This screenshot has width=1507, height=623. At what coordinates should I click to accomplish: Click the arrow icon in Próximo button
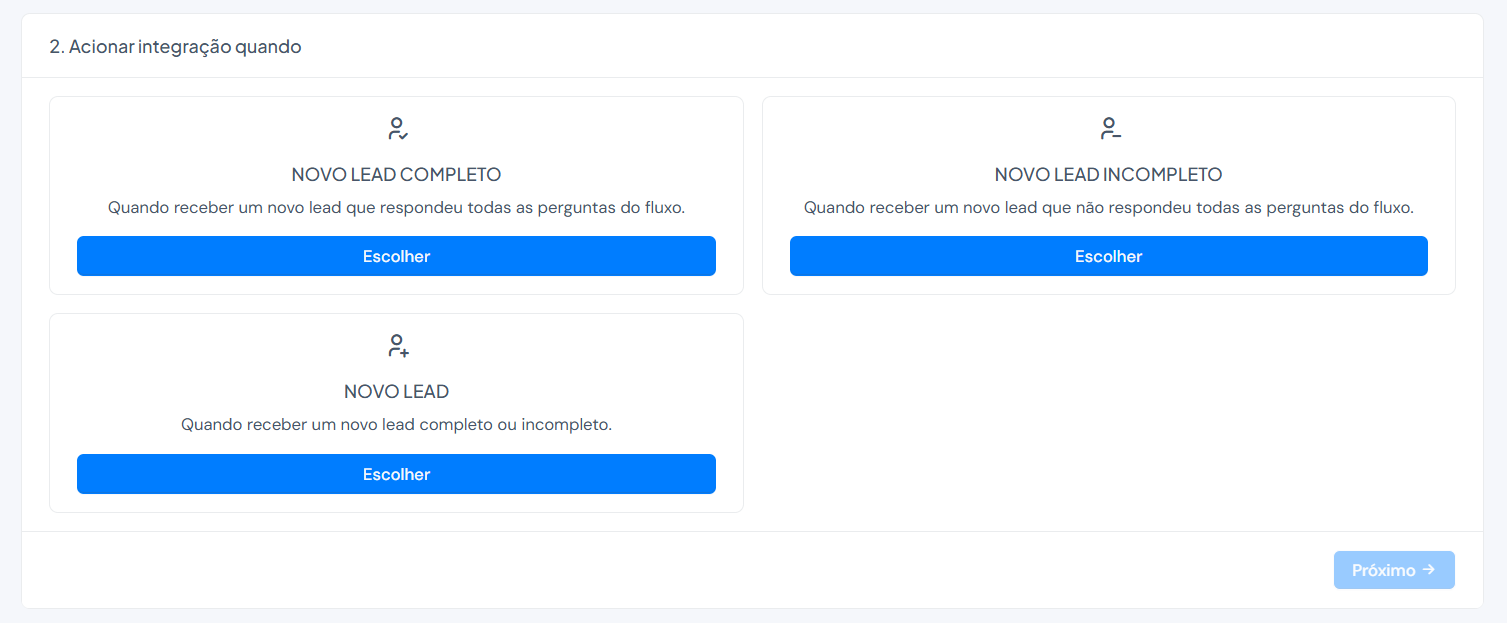1429,570
